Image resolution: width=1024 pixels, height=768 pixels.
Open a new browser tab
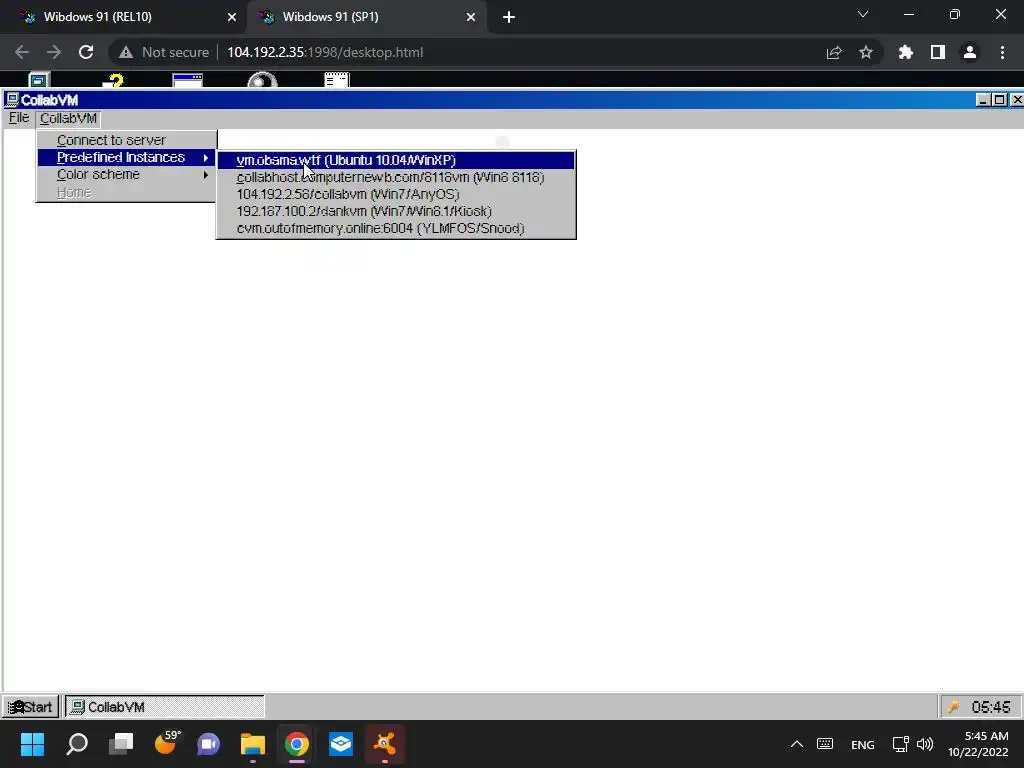pos(509,17)
